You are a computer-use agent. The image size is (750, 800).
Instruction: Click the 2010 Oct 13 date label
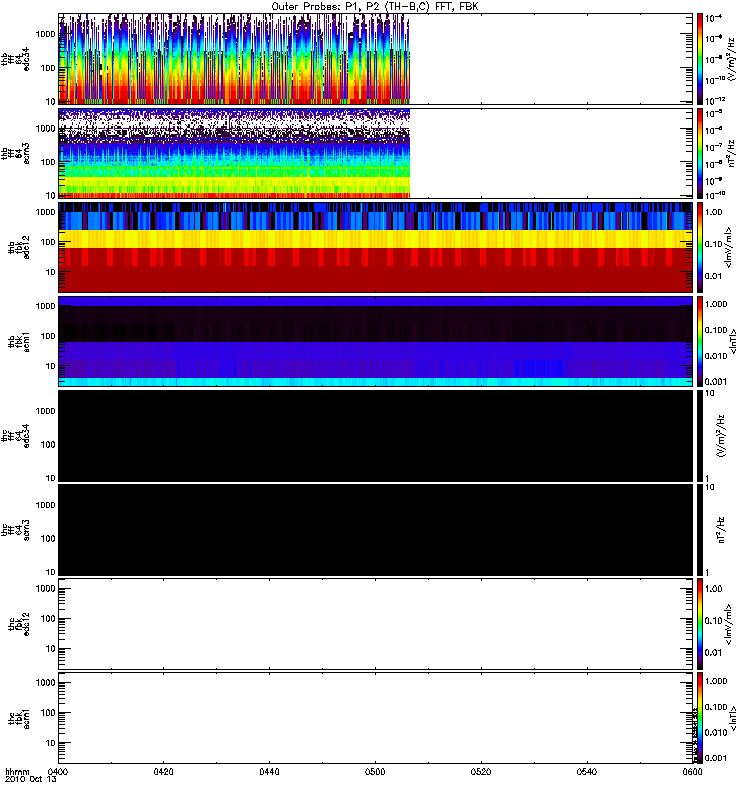[31, 780]
